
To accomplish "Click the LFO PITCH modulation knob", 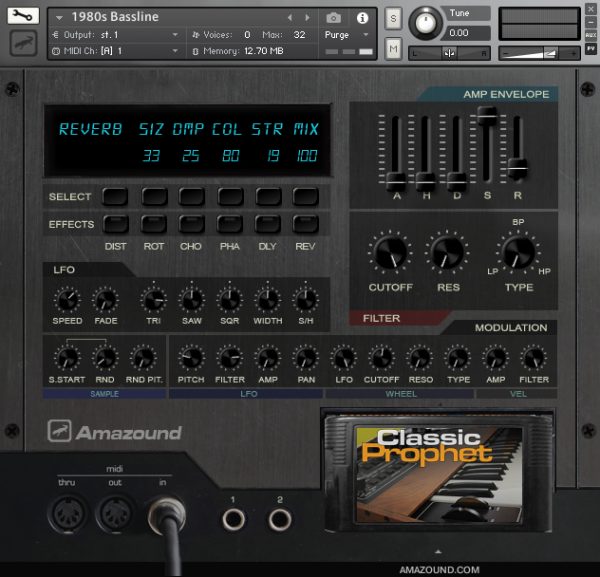I will [x=191, y=358].
